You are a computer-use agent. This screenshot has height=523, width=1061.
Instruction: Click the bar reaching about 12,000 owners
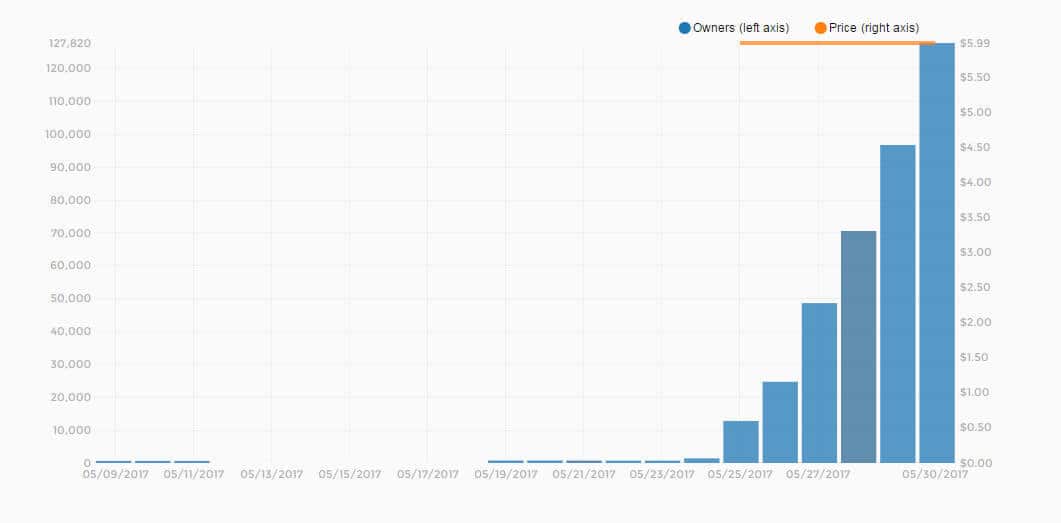740,442
